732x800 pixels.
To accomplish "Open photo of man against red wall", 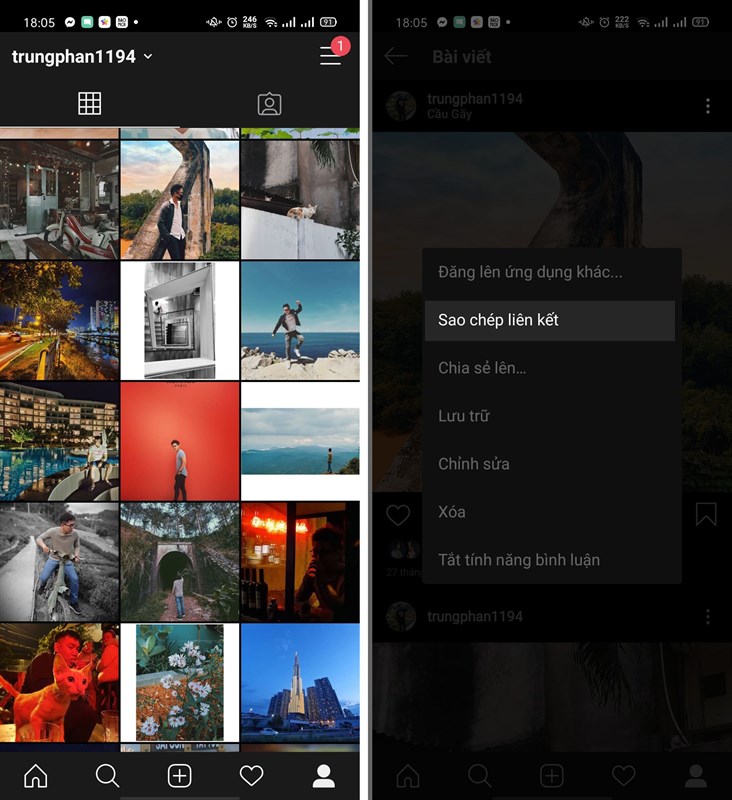I will [180, 441].
